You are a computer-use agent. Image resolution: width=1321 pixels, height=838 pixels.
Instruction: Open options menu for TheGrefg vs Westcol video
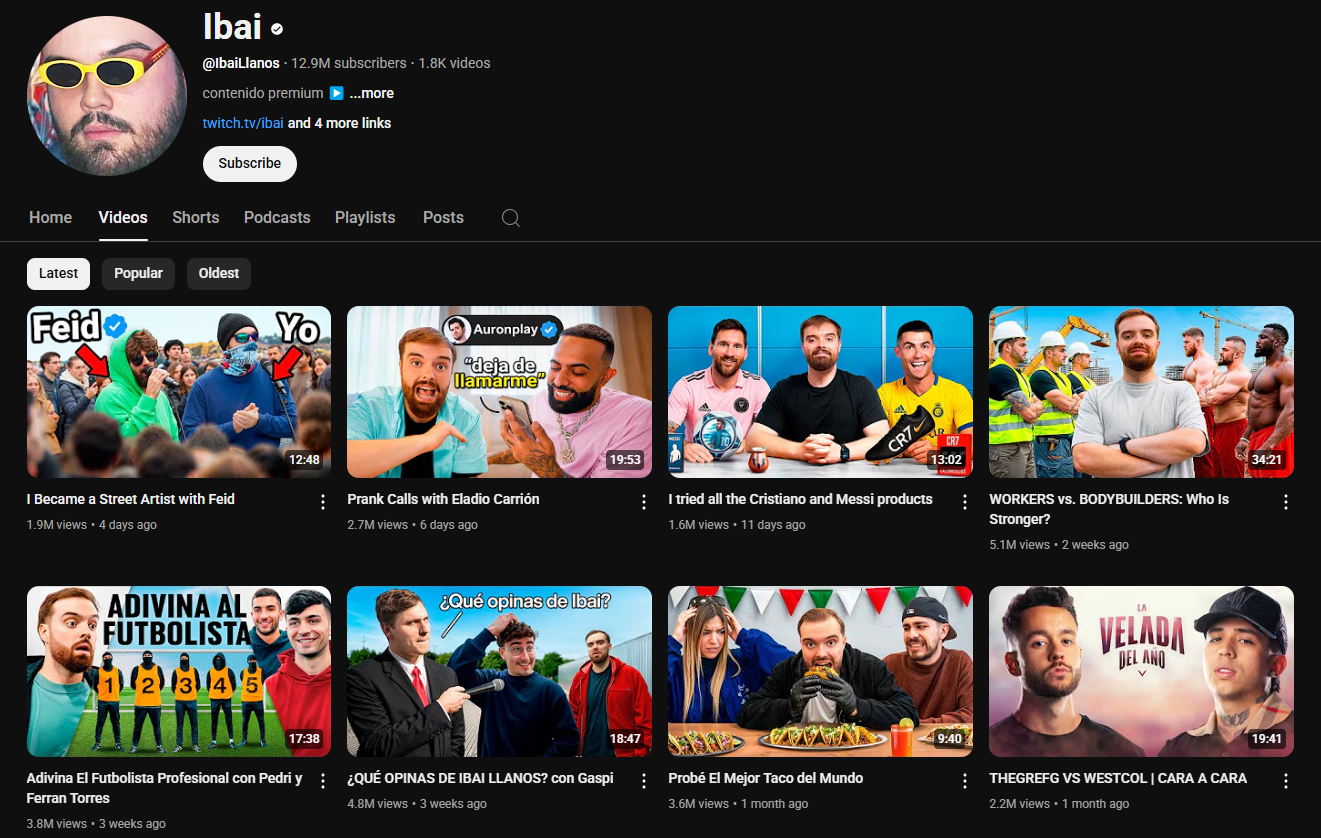tap(1286, 781)
